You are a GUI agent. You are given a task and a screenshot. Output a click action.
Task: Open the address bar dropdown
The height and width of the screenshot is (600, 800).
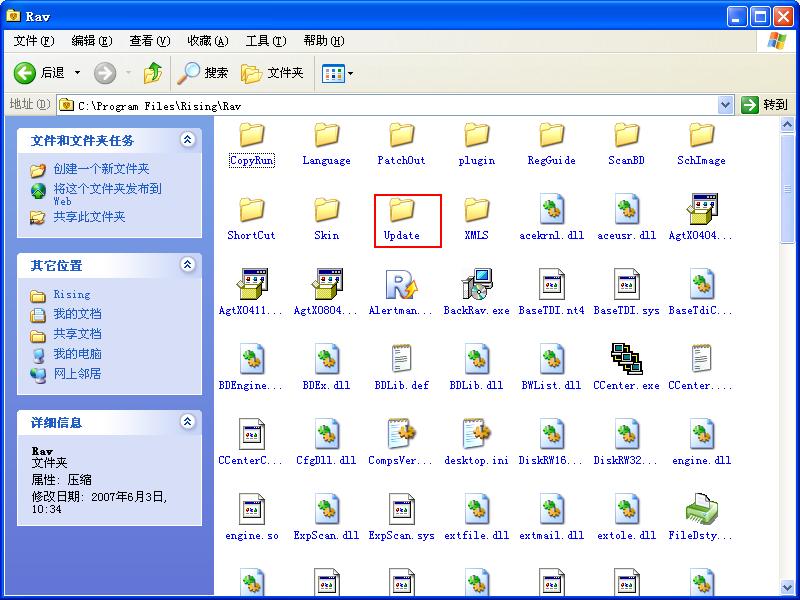pyautogui.click(x=725, y=105)
